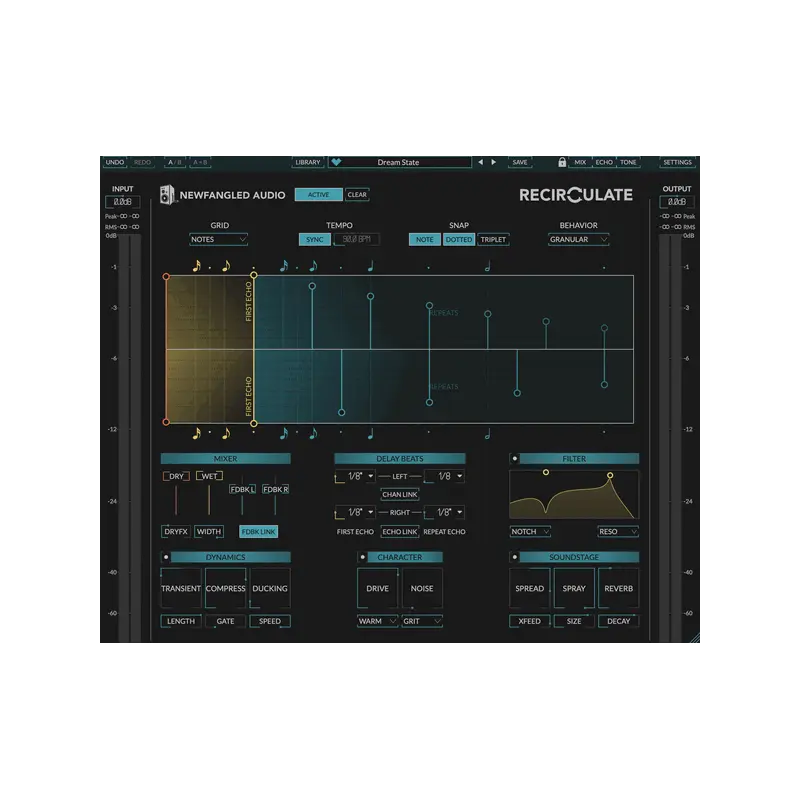The width and height of the screenshot is (800, 800).
Task: Toggle NOTE snap option
Action: click(424, 240)
